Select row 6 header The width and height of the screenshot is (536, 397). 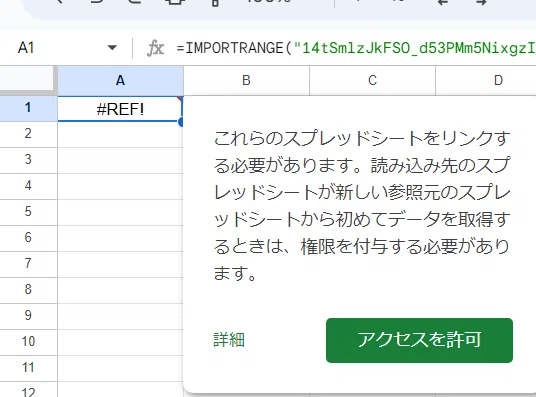point(28,238)
